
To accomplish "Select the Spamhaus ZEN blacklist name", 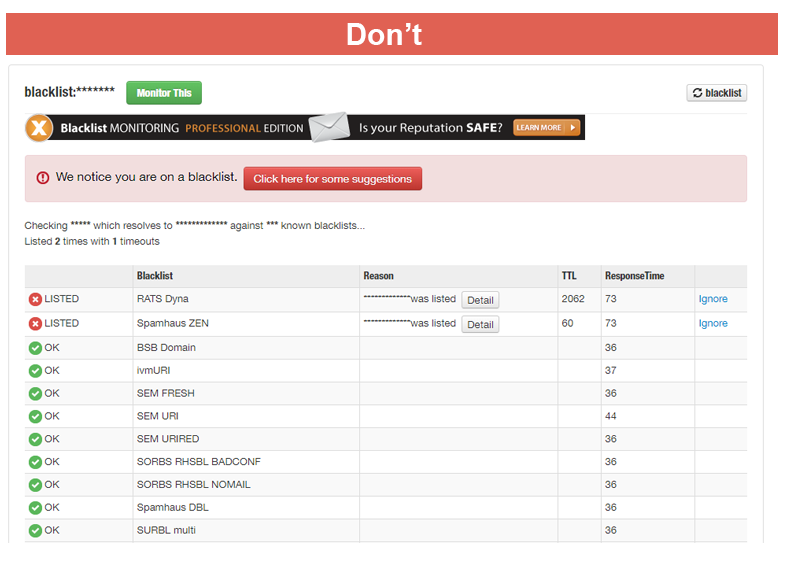I will 173,323.
